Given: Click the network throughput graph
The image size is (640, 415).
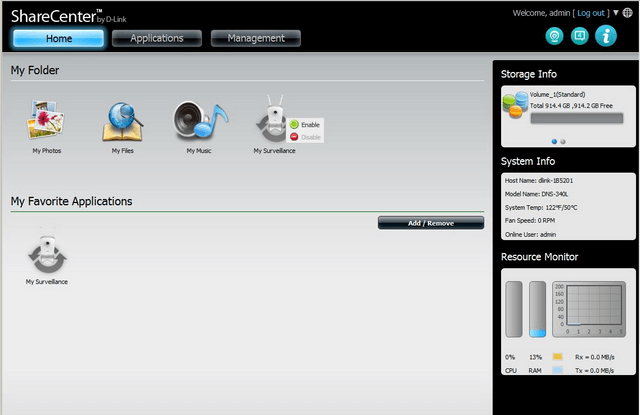Looking at the screenshot, I should pos(589,309).
